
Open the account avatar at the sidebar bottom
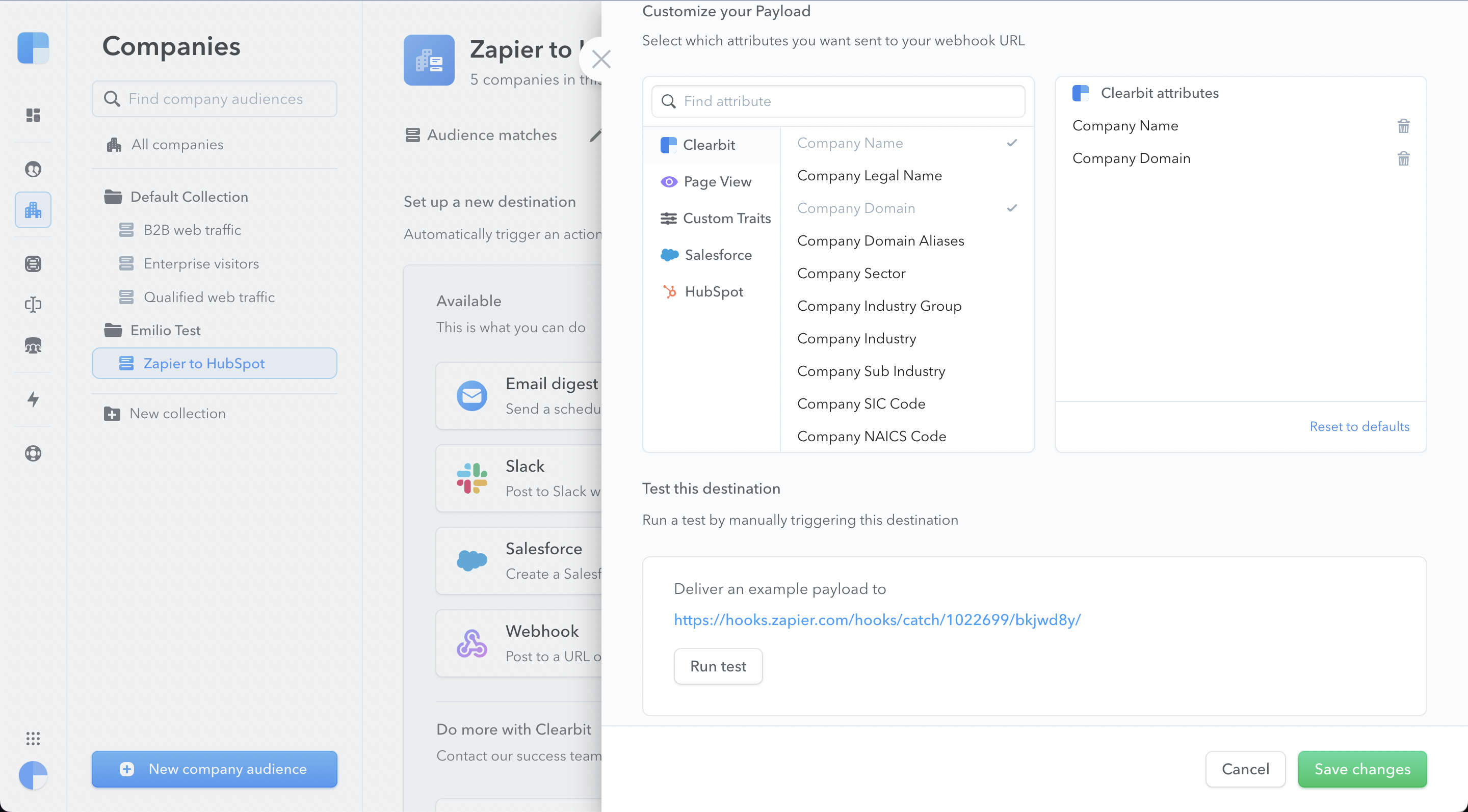pos(33,775)
